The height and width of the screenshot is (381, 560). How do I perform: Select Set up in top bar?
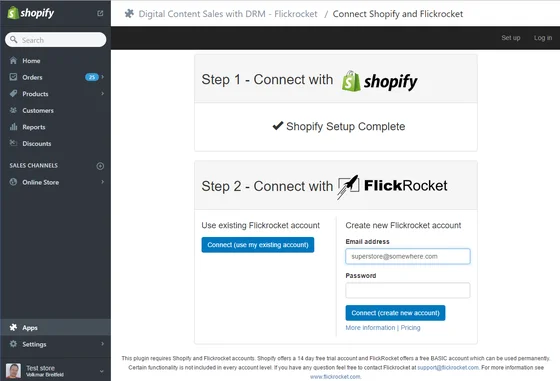click(510, 38)
